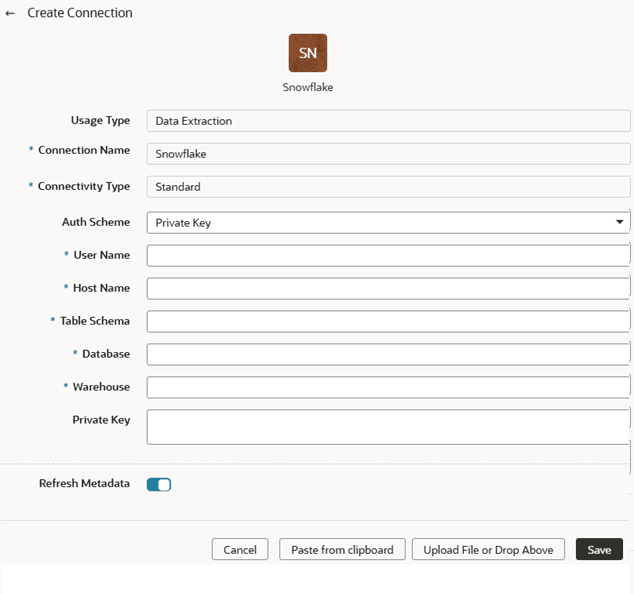This screenshot has height=594, width=634.
Task: Focus the Database input
Action: tap(388, 354)
